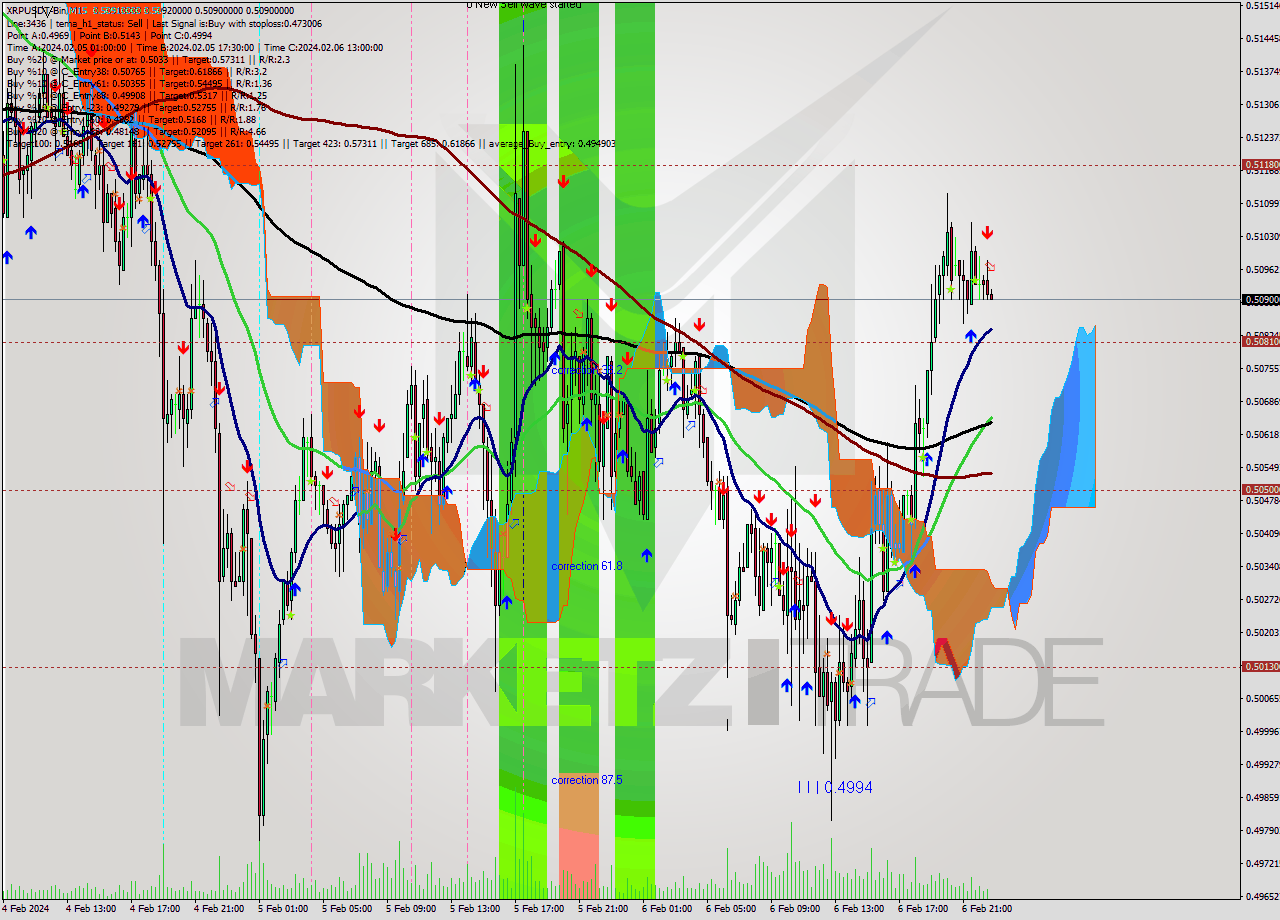Click the red 0.50810 price level tag
The width and height of the screenshot is (1280, 920).
(x=1260, y=341)
